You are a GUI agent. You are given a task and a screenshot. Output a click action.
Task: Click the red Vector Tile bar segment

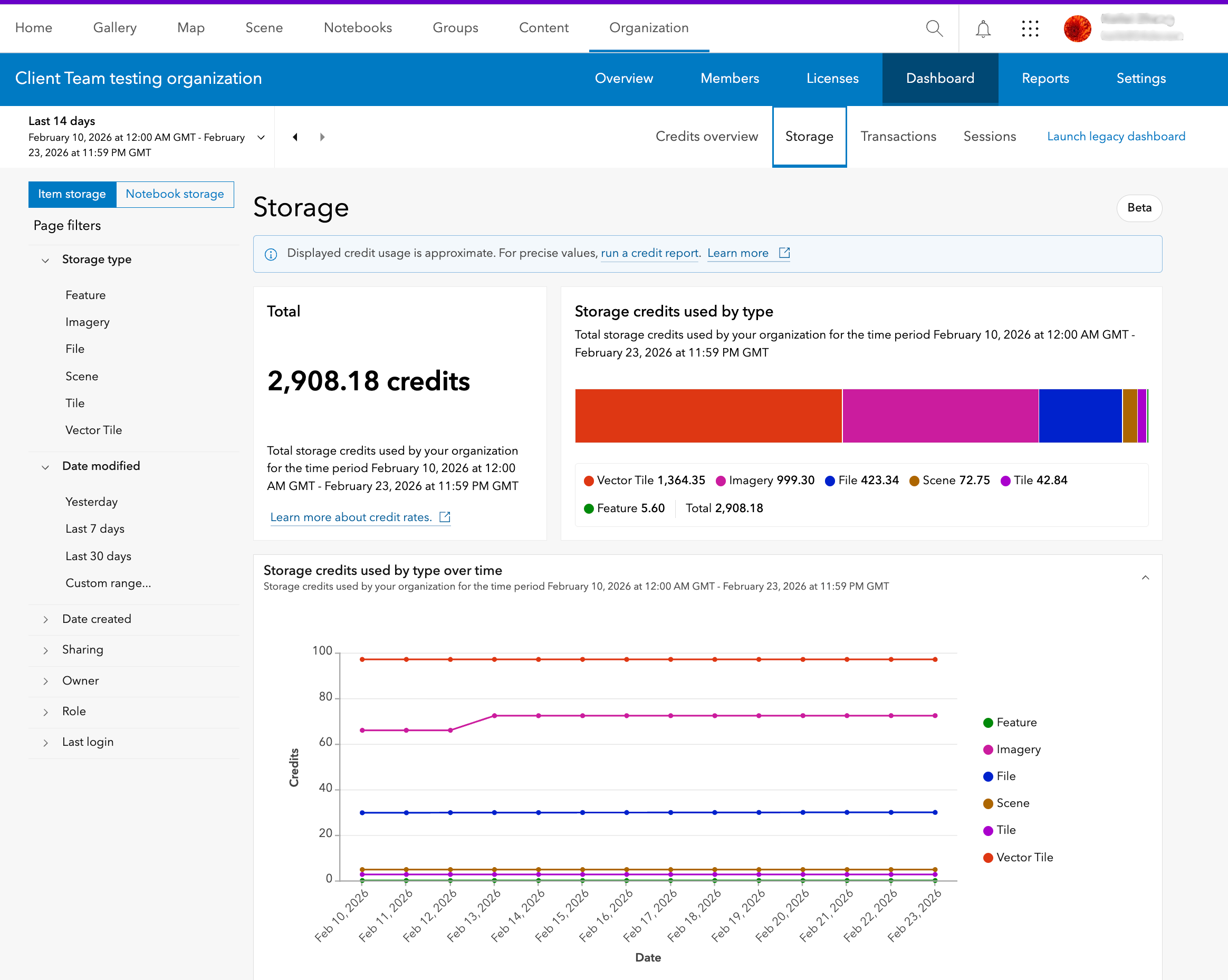(708, 416)
